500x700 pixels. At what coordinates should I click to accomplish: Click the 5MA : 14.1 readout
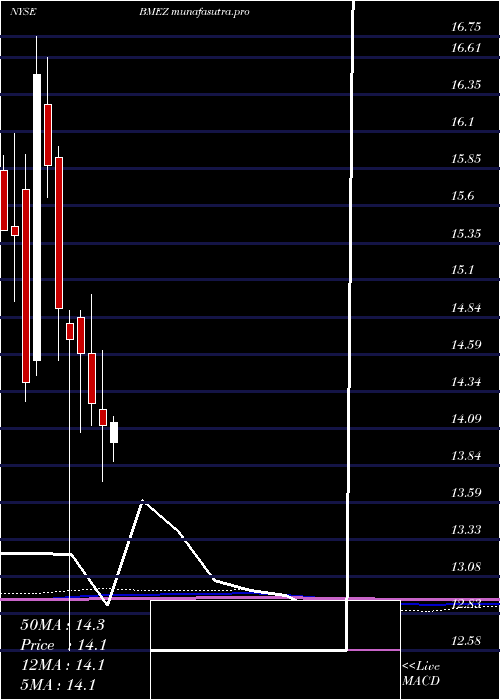pos(58,685)
